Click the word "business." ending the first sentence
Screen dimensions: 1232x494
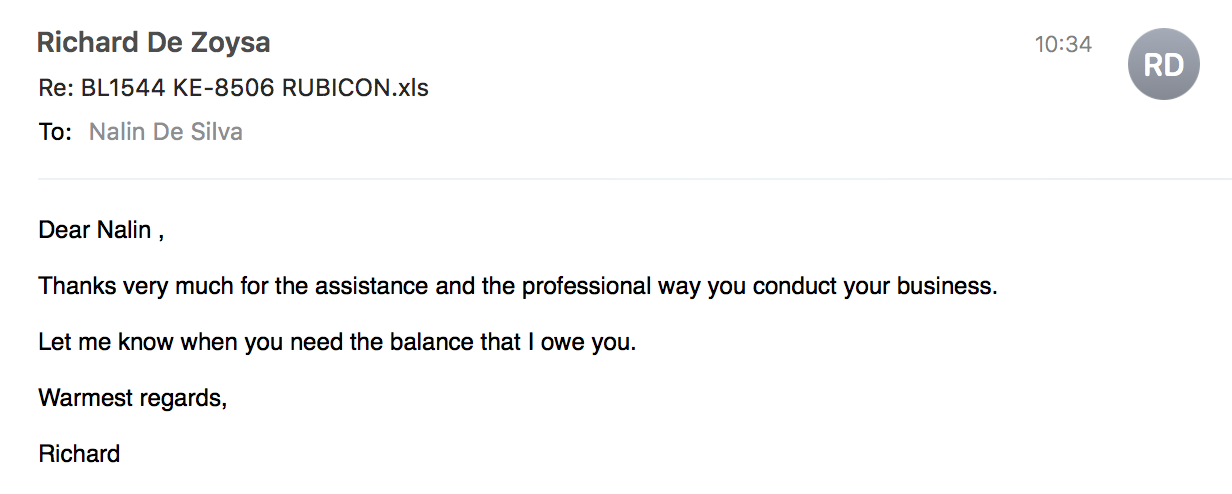[x=948, y=286]
